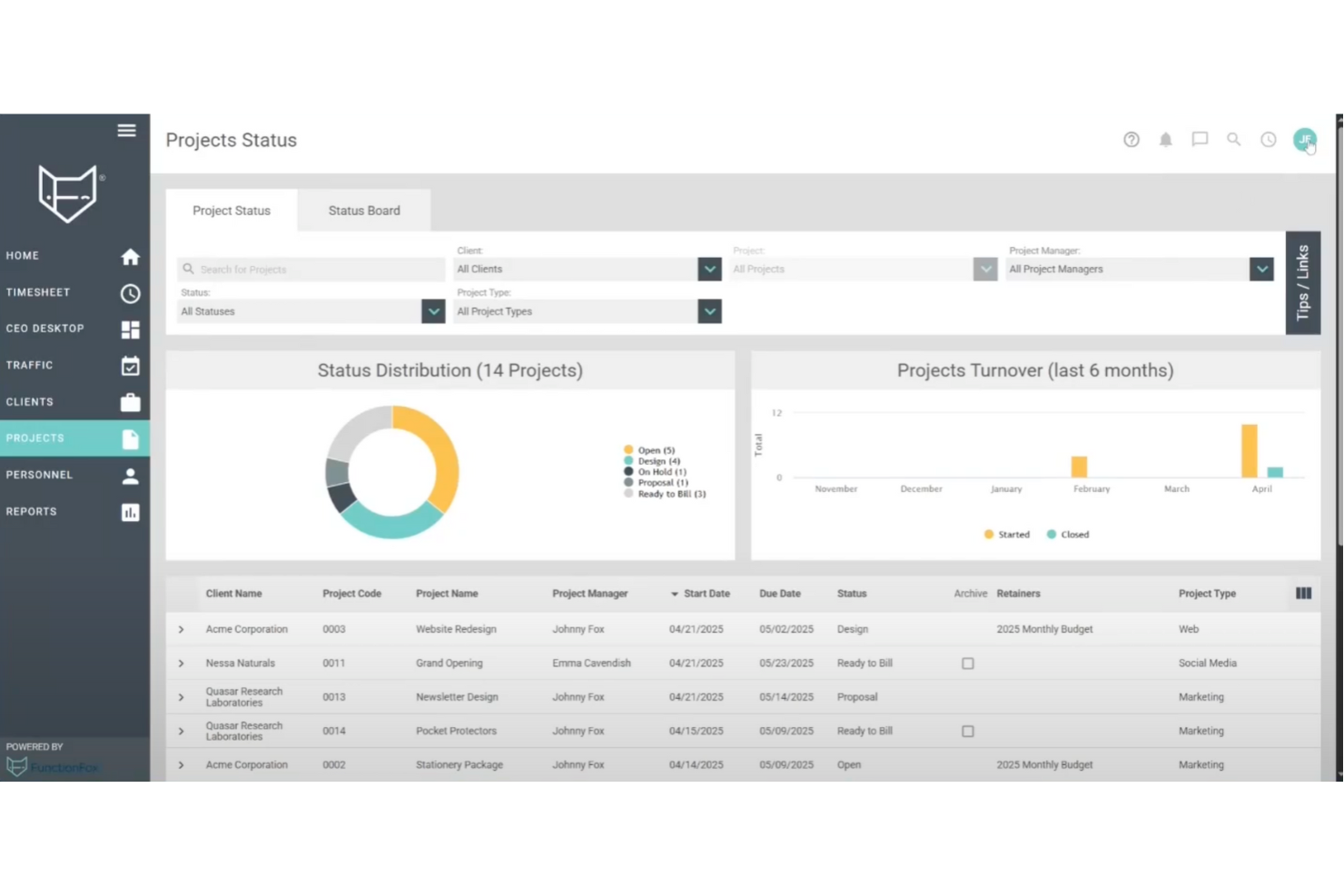This screenshot has height=896, width=1344.
Task: Open the All Clients dropdown
Action: (709, 269)
